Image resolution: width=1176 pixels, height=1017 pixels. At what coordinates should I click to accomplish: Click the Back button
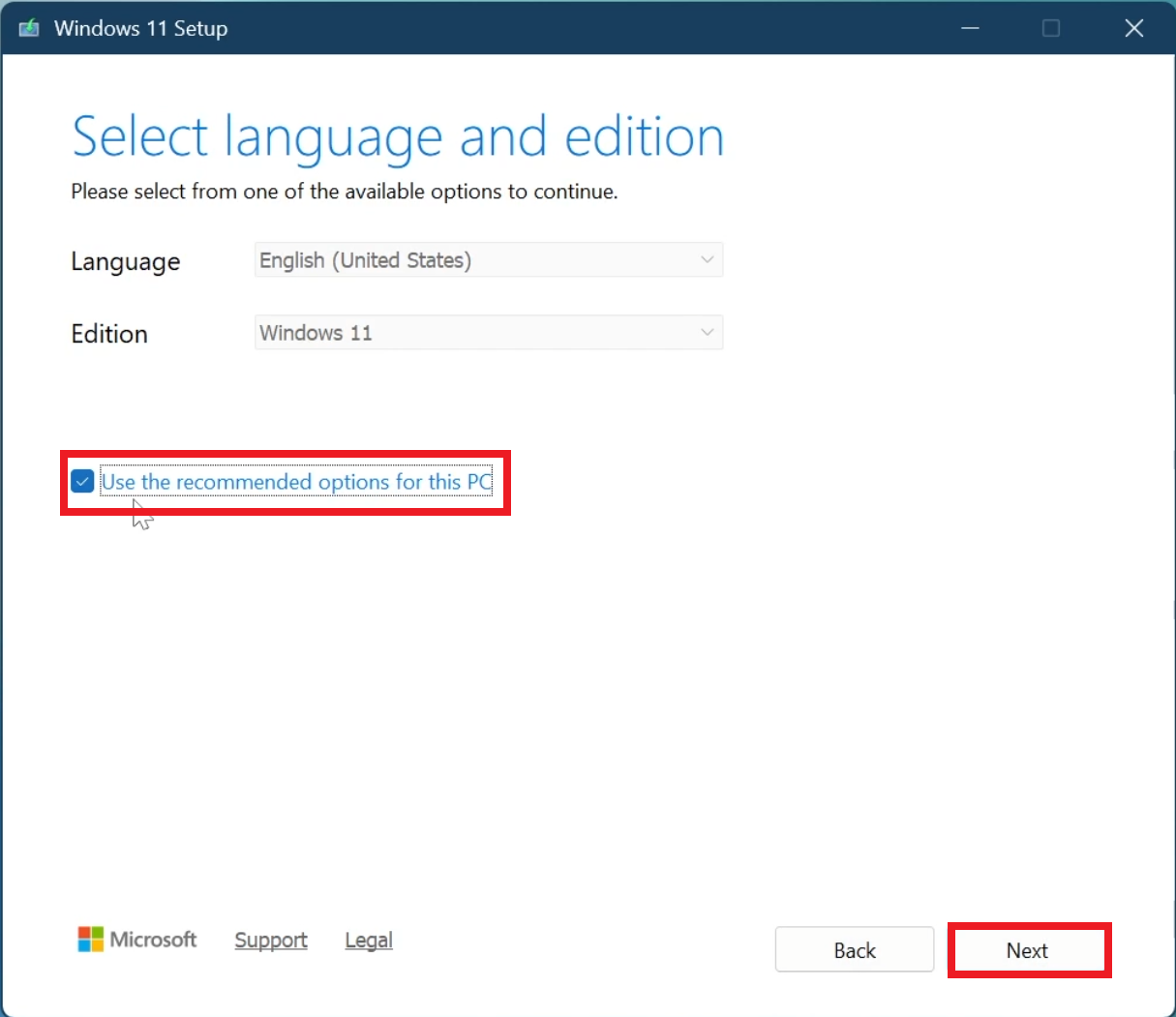[x=854, y=949]
